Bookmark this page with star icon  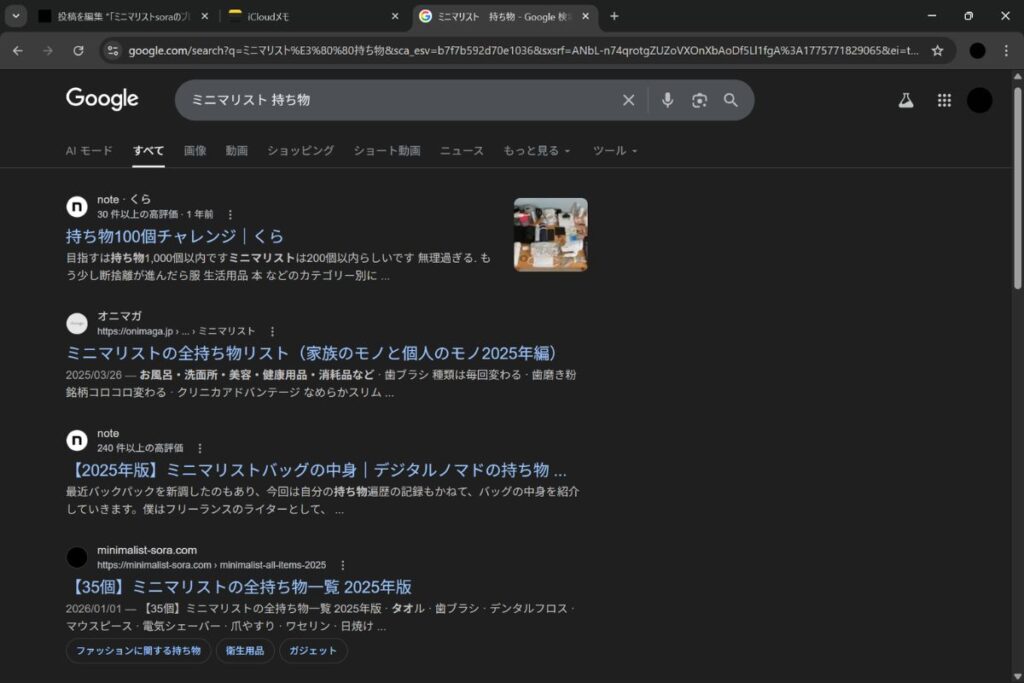point(937,50)
